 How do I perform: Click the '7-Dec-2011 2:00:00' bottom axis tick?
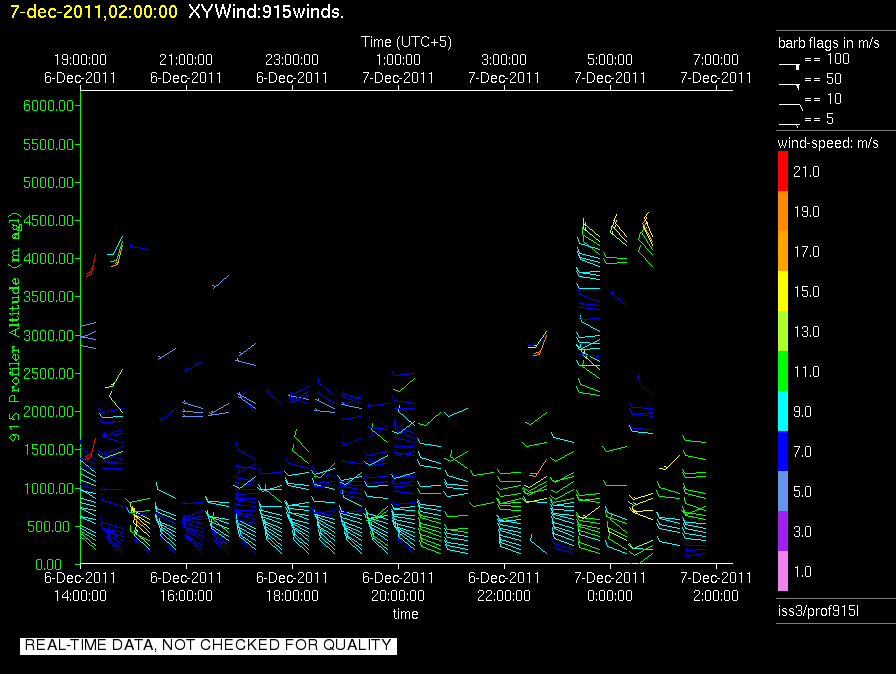716,587
